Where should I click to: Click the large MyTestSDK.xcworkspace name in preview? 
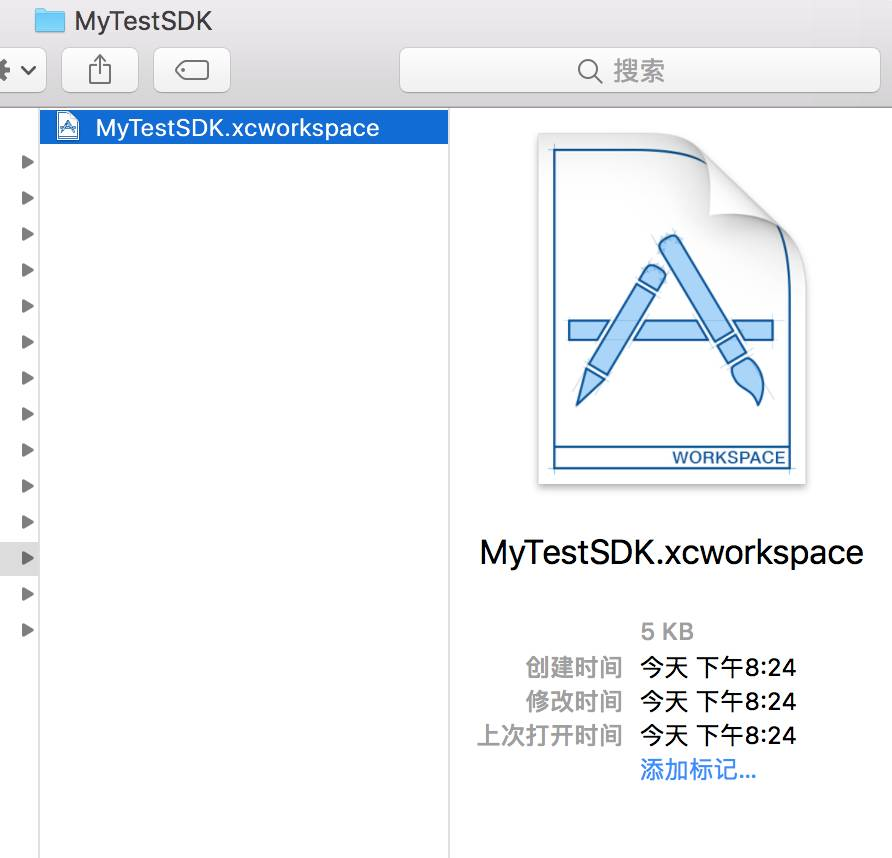(671, 552)
